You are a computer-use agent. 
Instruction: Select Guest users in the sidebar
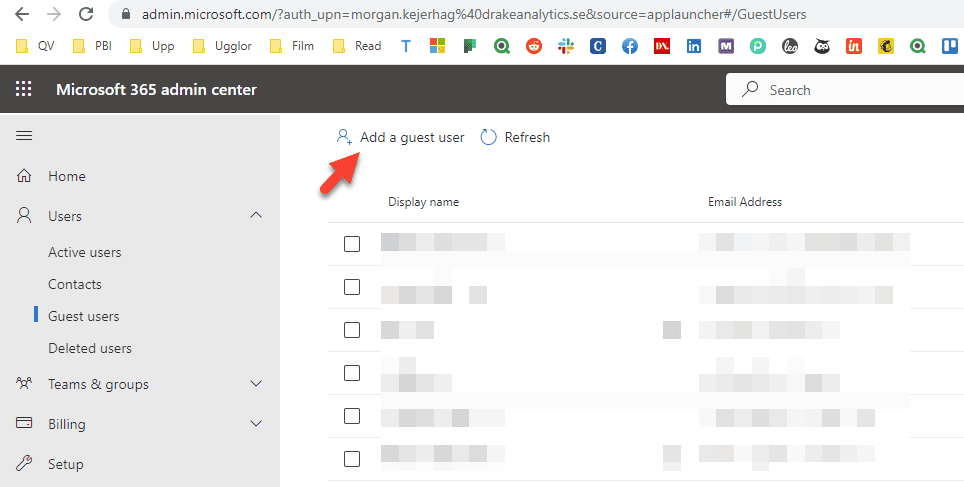84,316
